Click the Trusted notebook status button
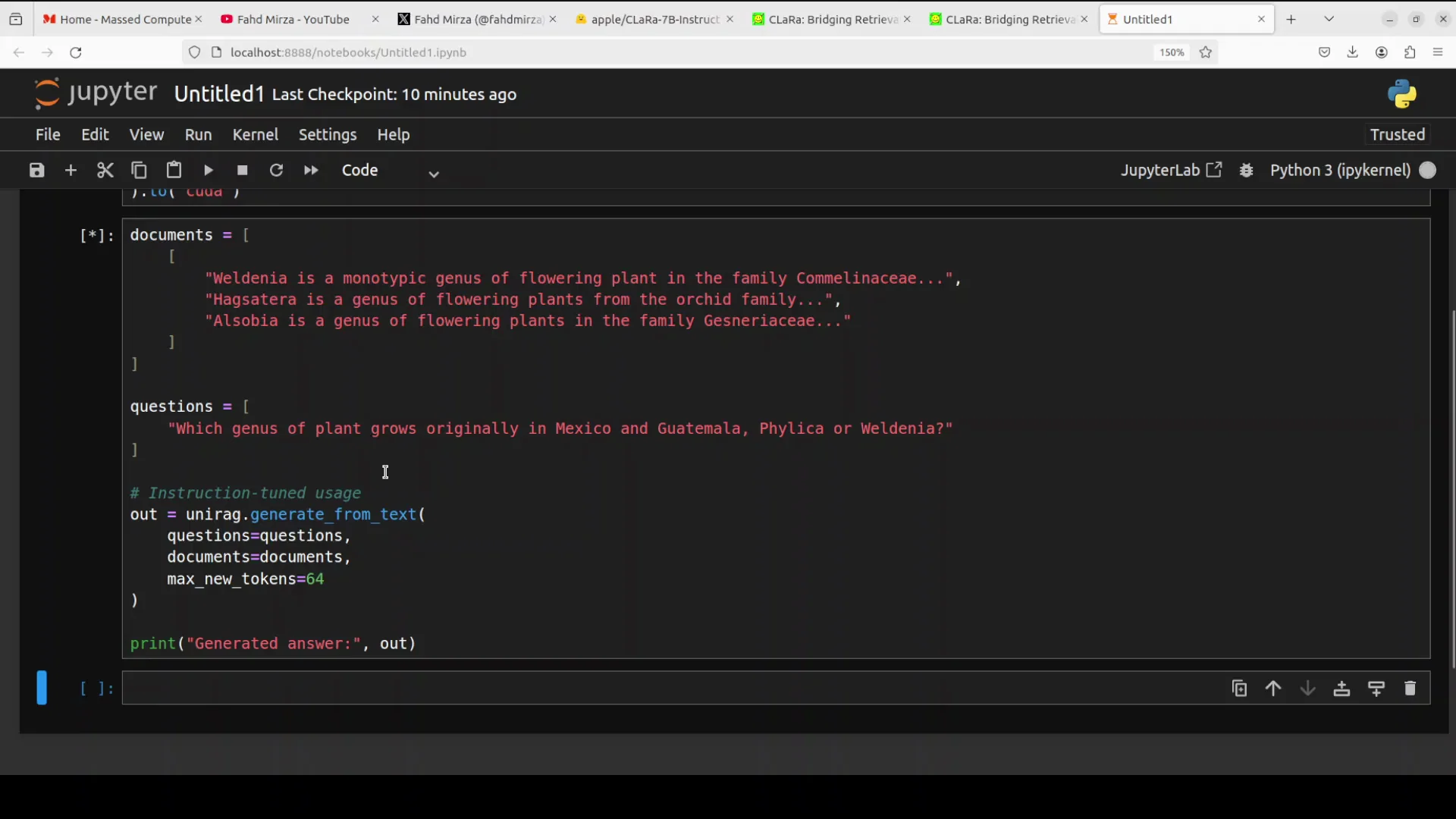Viewport: 1456px width, 819px height. point(1396,134)
